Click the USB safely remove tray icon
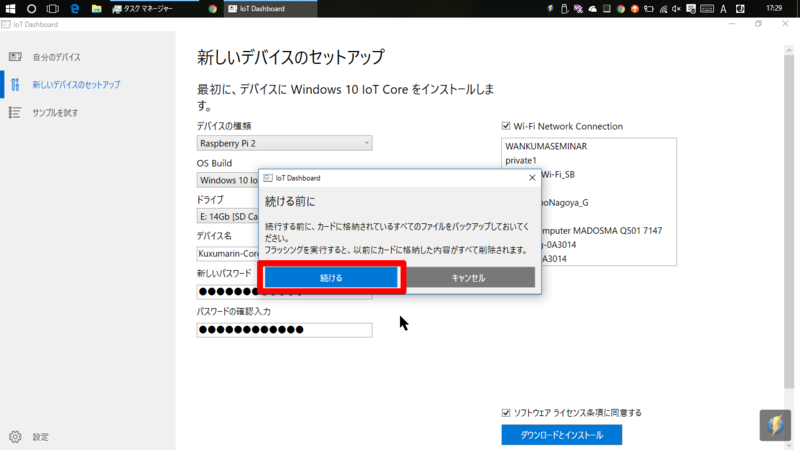Image resolution: width=800 pixels, height=450 pixels. 564,8
